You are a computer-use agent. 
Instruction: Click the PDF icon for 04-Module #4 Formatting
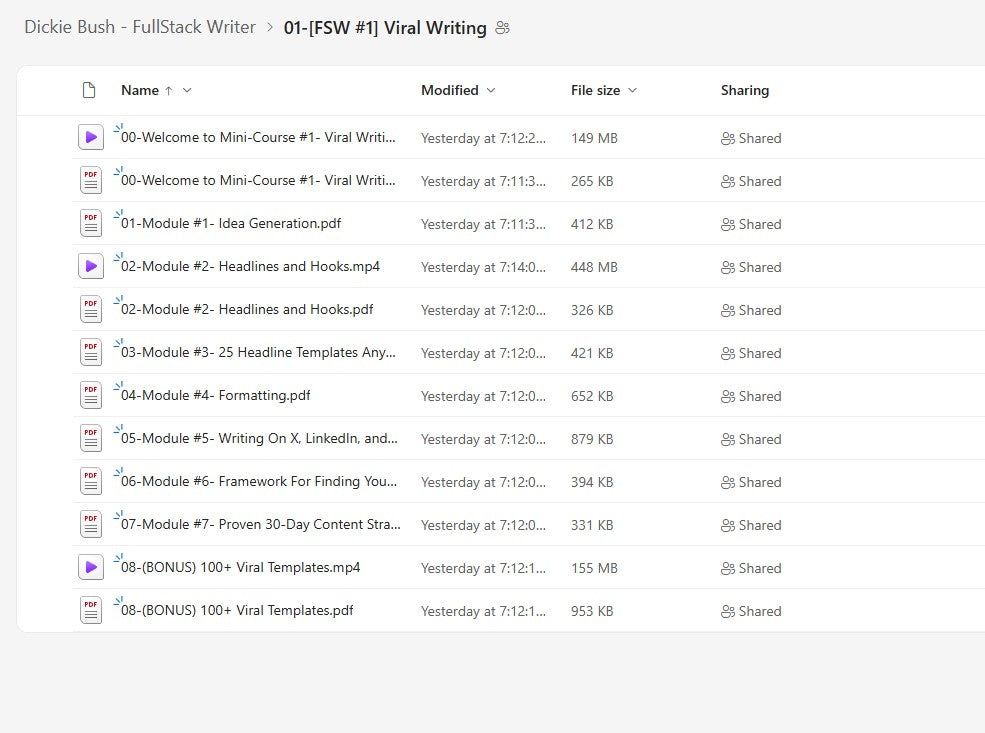coord(90,395)
